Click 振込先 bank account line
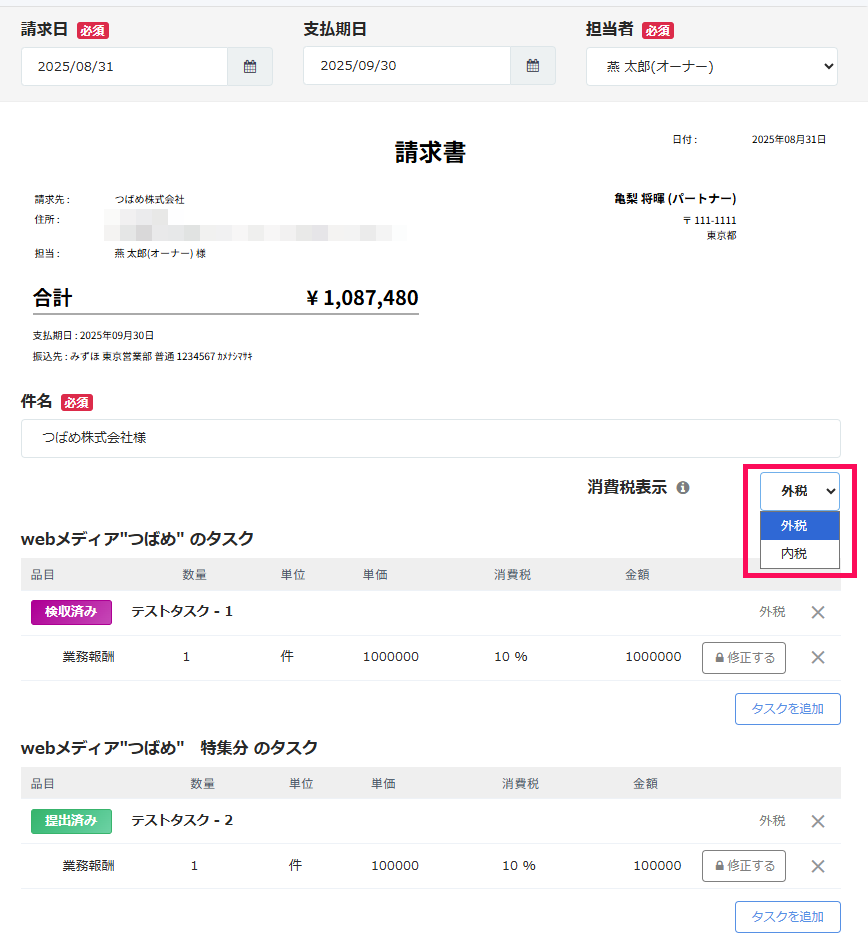Viewport: 868px width, 946px height. point(142,357)
